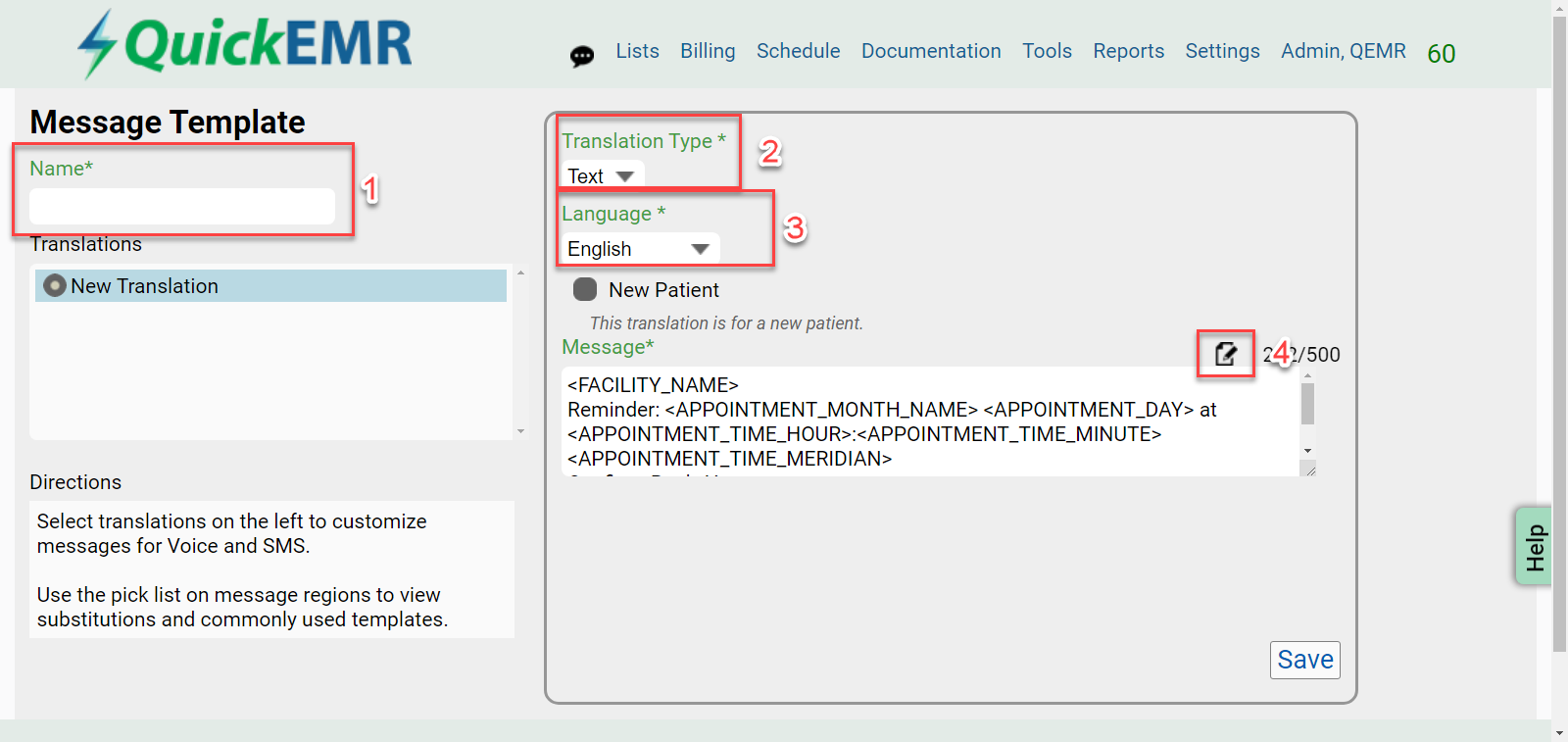Image resolution: width=1568 pixels, height=742 pixels.
Task: Click the 'Select translations on the left' directions text
Action: point(232,533)
